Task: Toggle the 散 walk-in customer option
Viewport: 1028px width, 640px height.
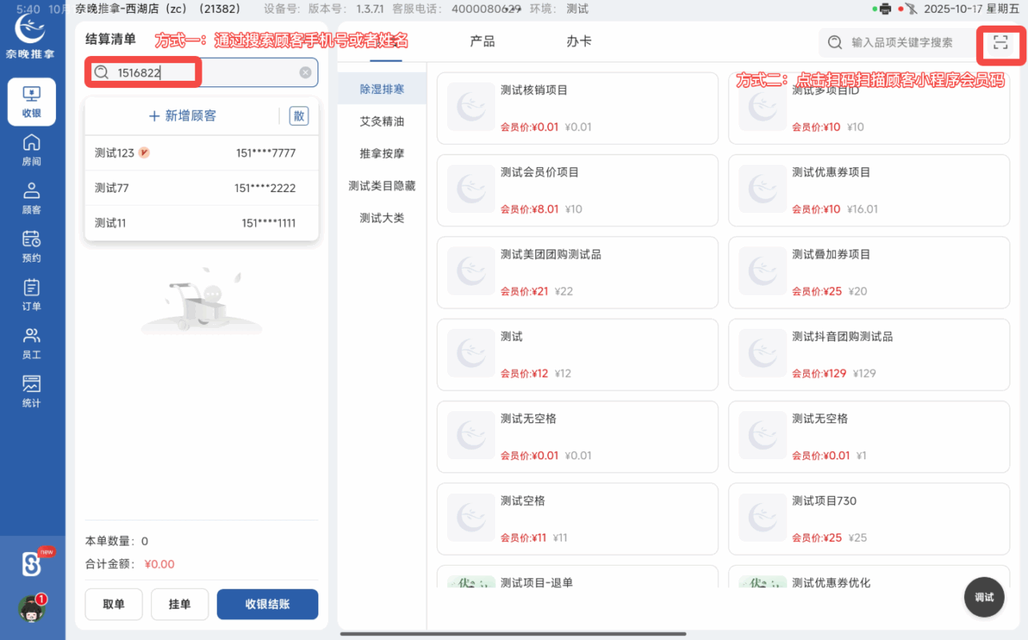Action: tap(297, 115)
